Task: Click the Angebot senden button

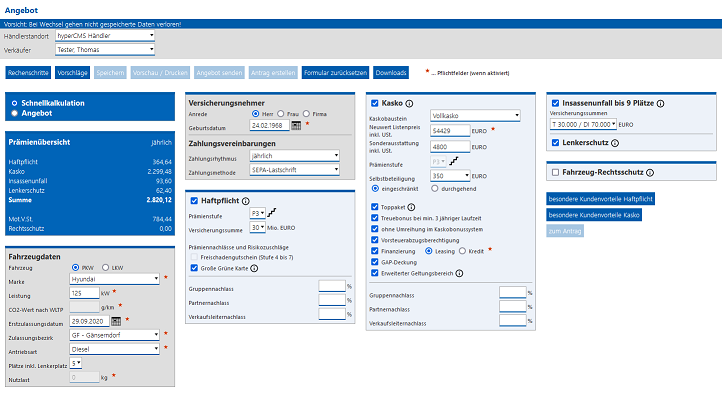Action: click(219, 73)
